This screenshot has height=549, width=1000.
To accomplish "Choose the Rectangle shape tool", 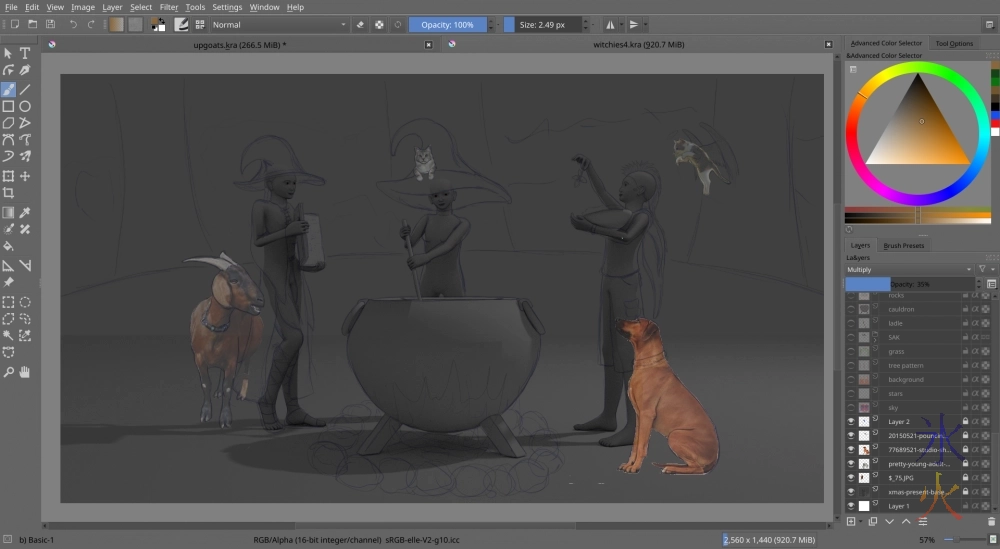I will (x=8, y=106).
